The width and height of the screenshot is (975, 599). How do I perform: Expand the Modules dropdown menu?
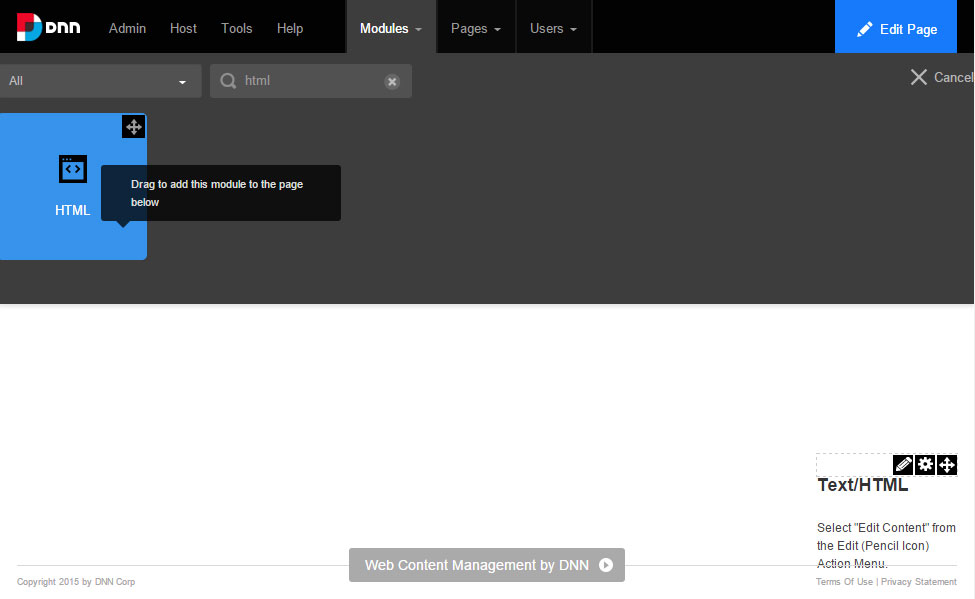click(391, 29)
